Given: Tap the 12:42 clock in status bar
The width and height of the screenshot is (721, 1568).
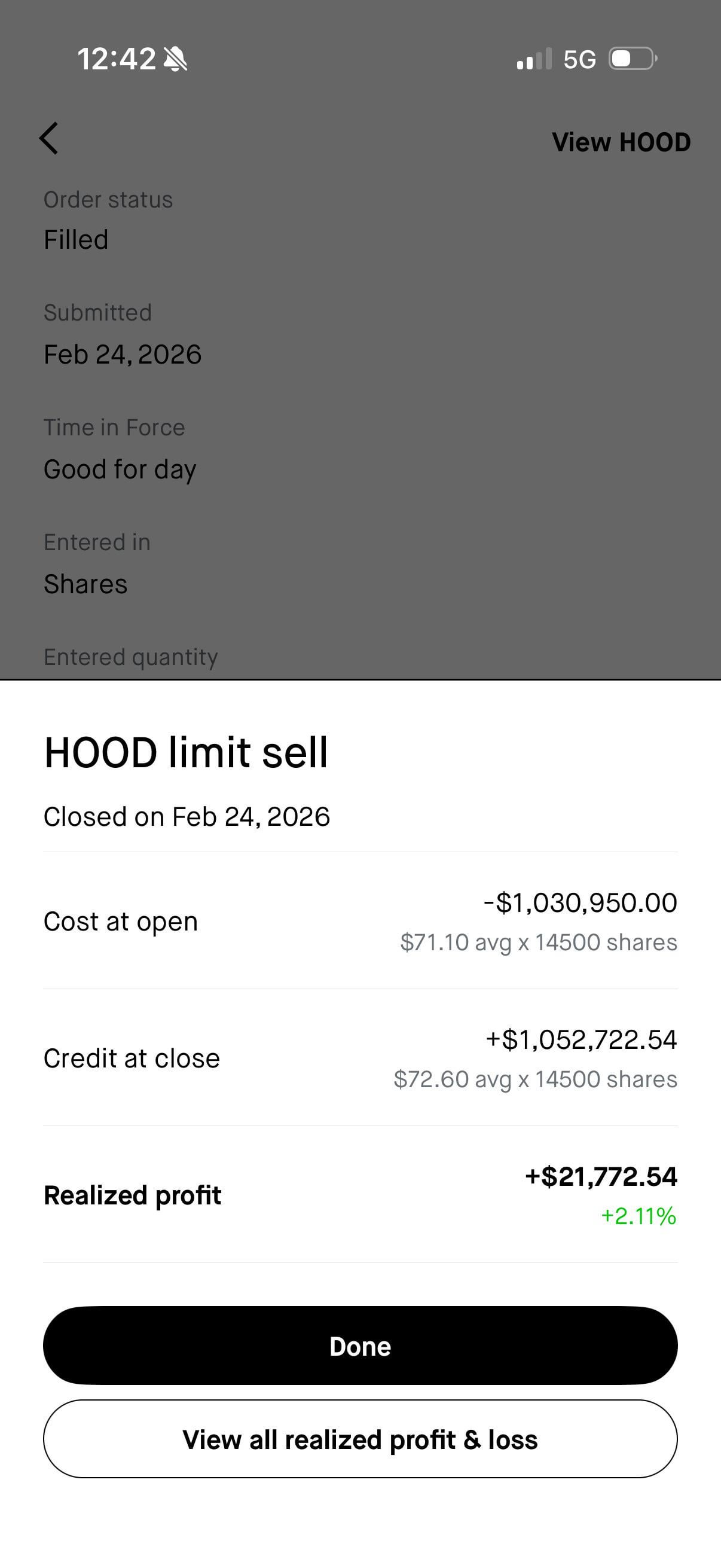Looking at the screenshot, I should (x=116, y=60).
